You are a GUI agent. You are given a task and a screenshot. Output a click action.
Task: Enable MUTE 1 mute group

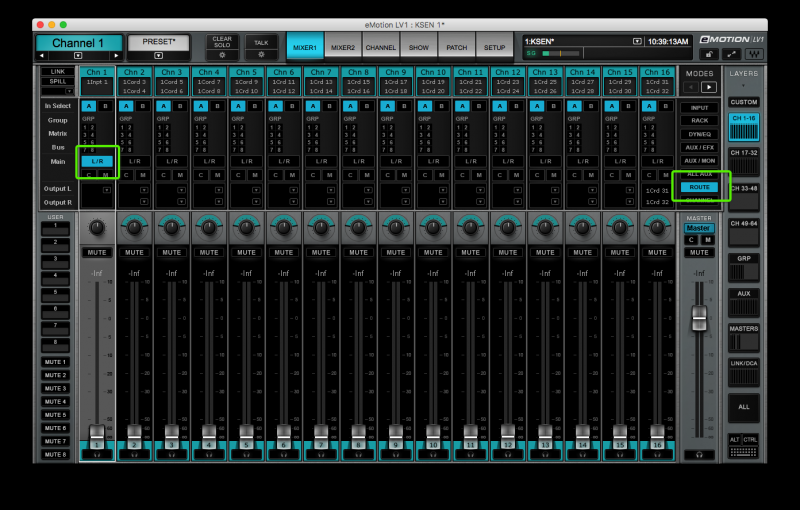55,362
